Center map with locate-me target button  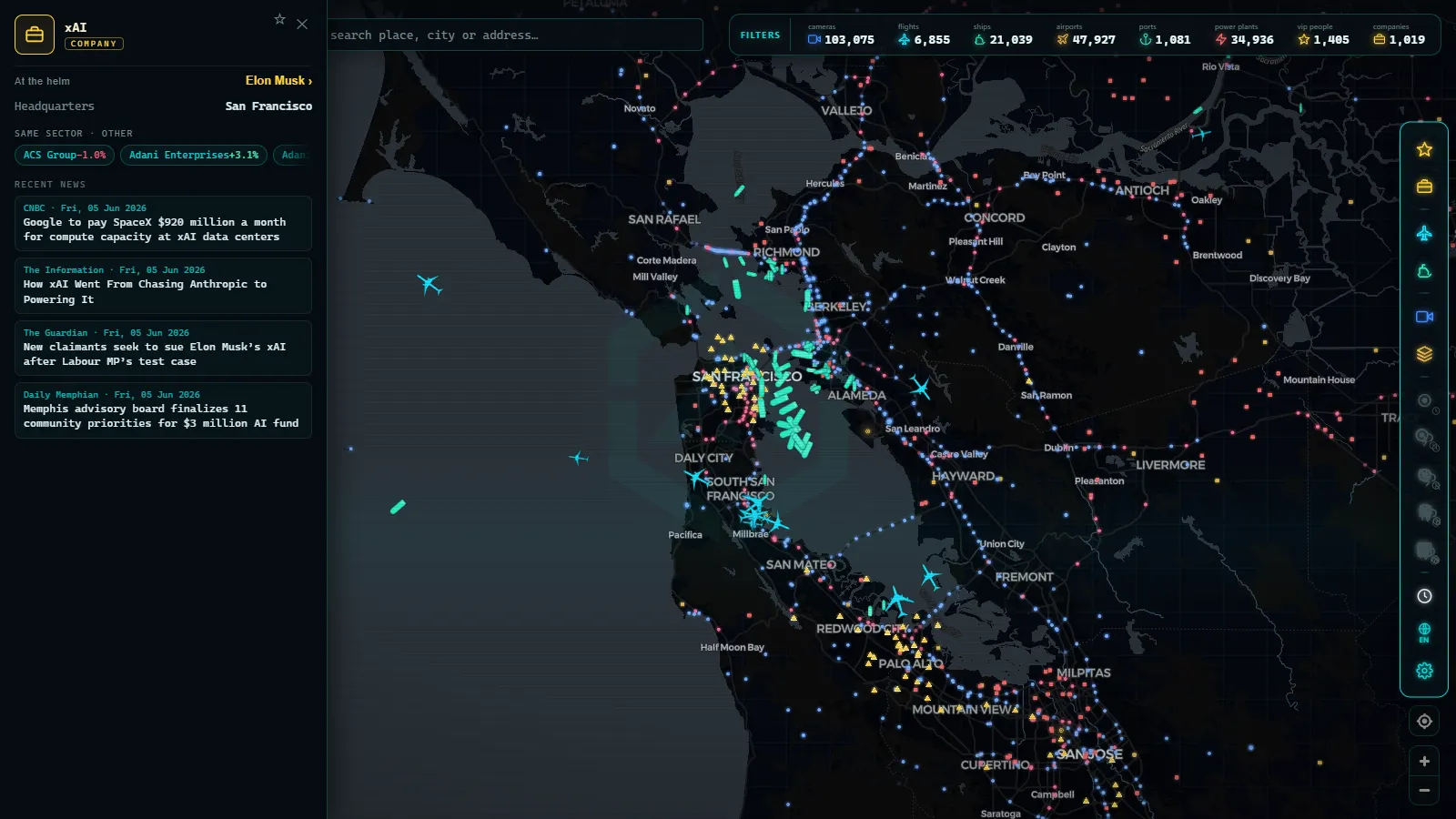click(x=1424, y=722)
